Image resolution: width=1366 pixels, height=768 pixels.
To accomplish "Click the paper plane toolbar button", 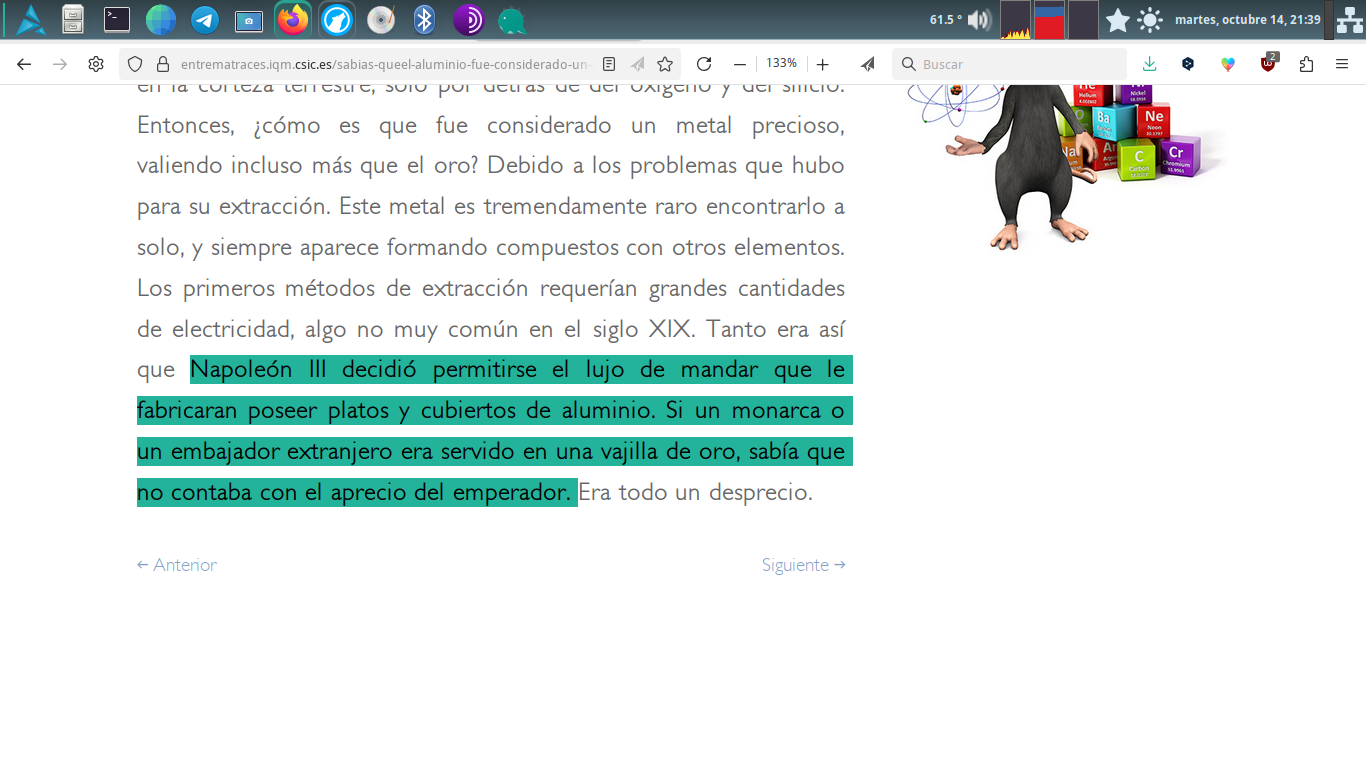I will [867, 64].
